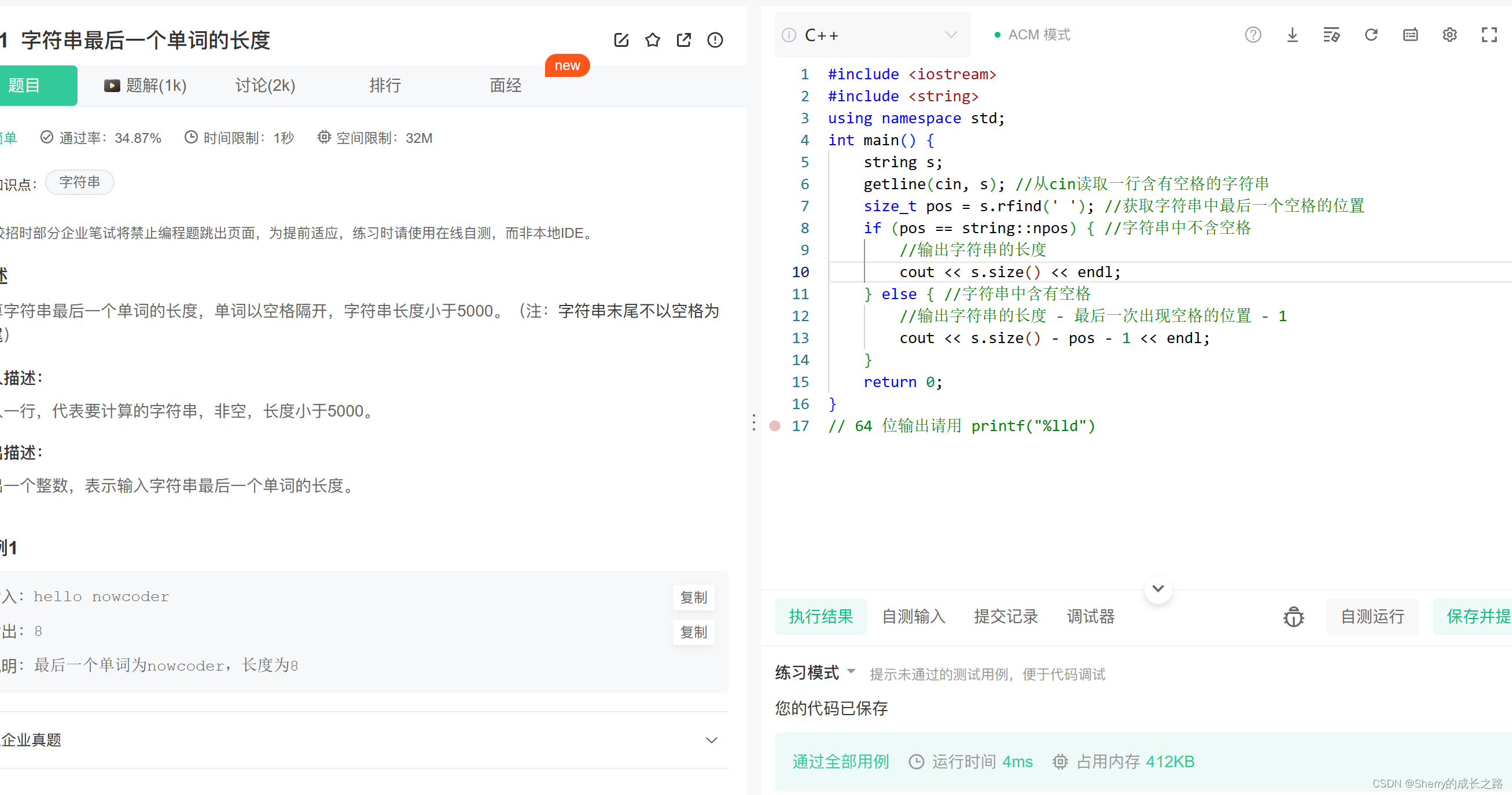This screenshot has width=1512, height=795.
Task: Click the 字符串 knowledge tag
Action: (x=79, y=182)
